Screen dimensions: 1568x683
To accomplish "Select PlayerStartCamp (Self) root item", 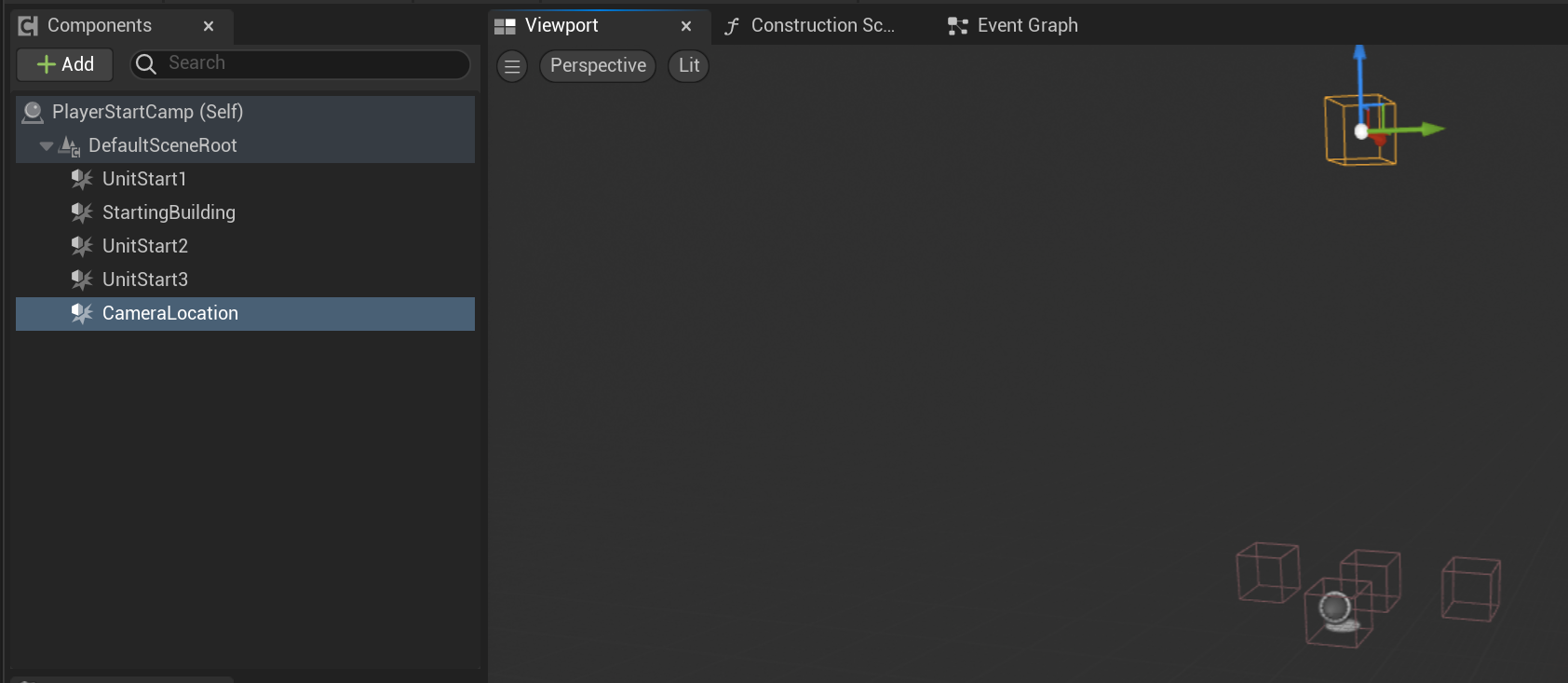I will click(x=147, y=112).
